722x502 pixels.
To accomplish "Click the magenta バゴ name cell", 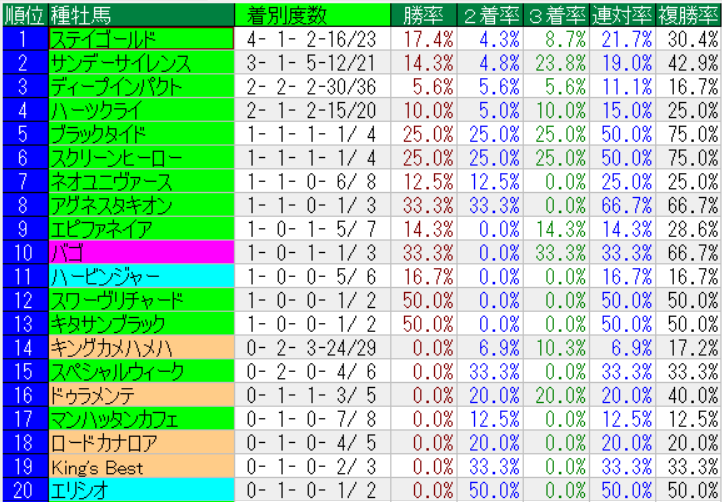I will tap(140, 252).
